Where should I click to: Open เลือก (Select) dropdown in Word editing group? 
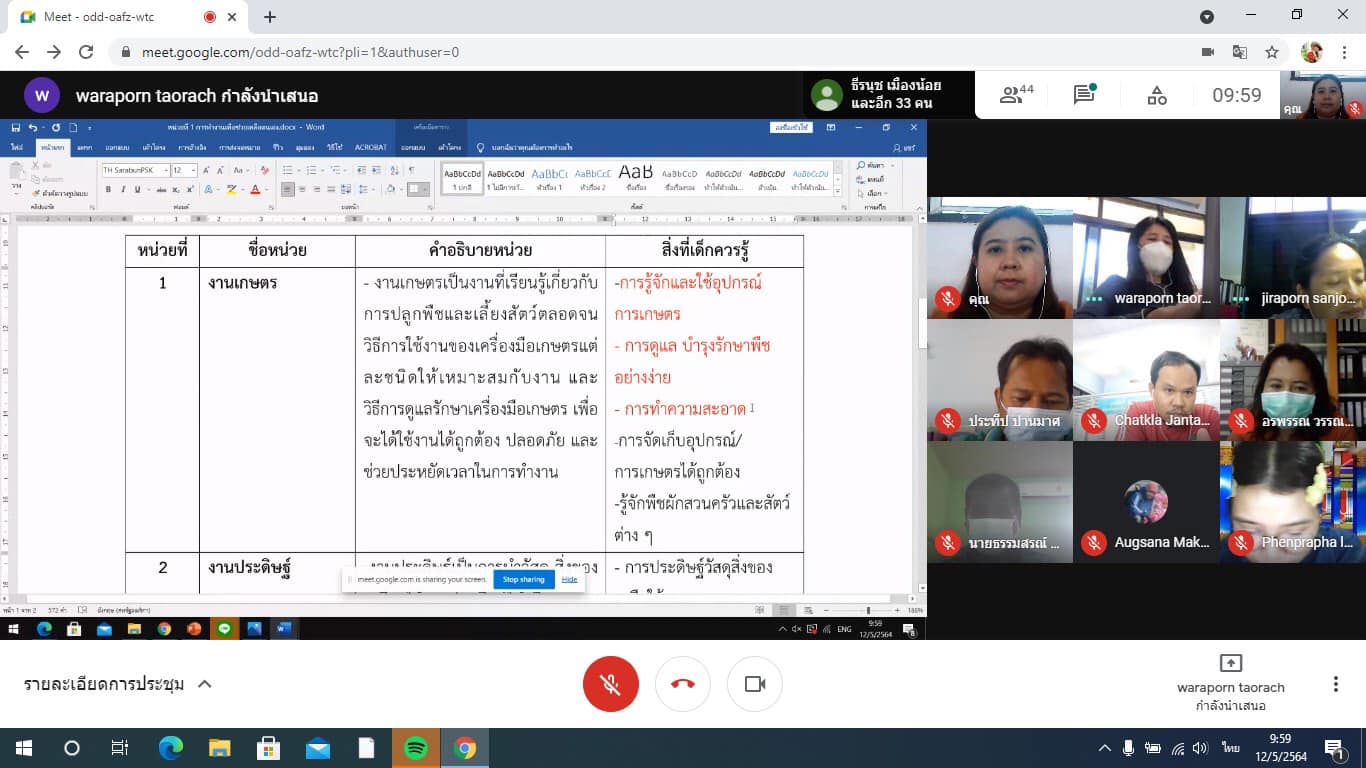(872, 193)
